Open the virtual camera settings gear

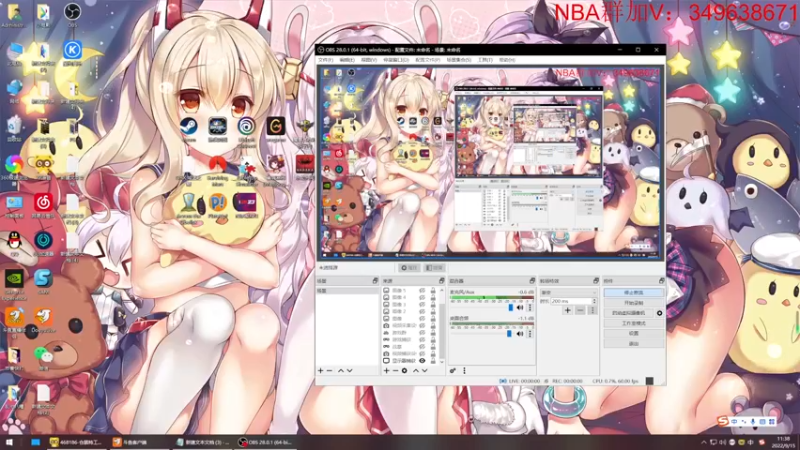tap(660, 313)
